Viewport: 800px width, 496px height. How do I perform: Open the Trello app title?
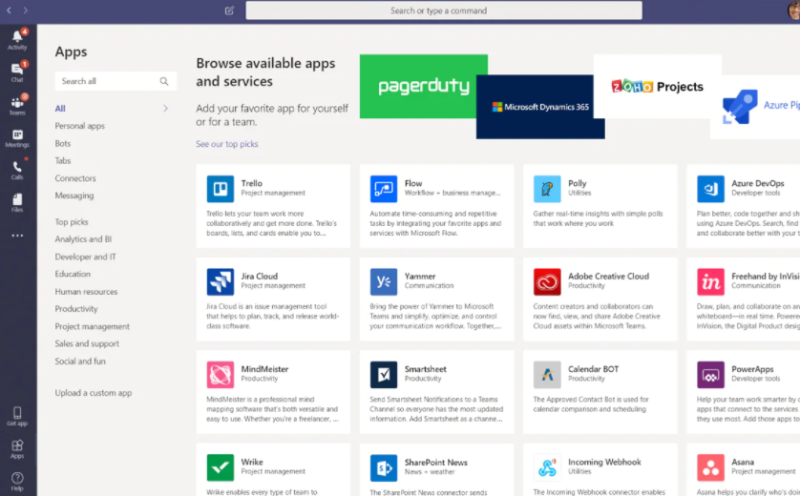(252, 183)
